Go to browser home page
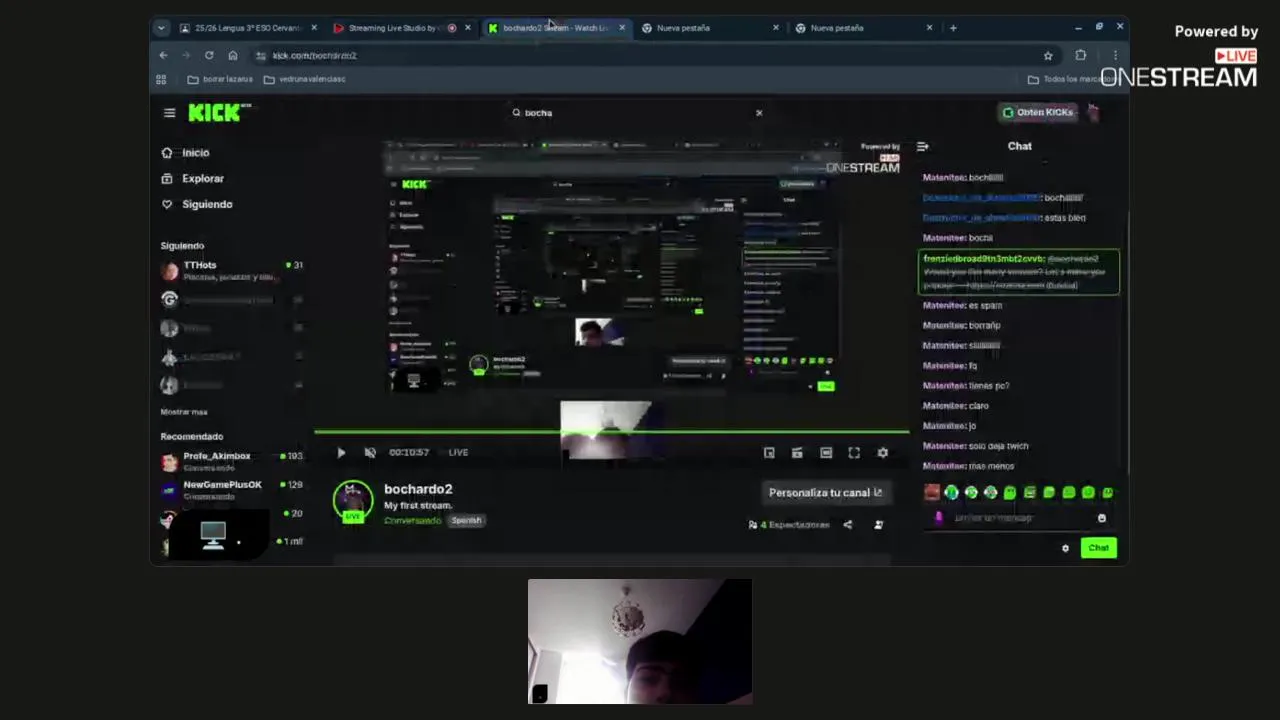 [x=232, y=55]
